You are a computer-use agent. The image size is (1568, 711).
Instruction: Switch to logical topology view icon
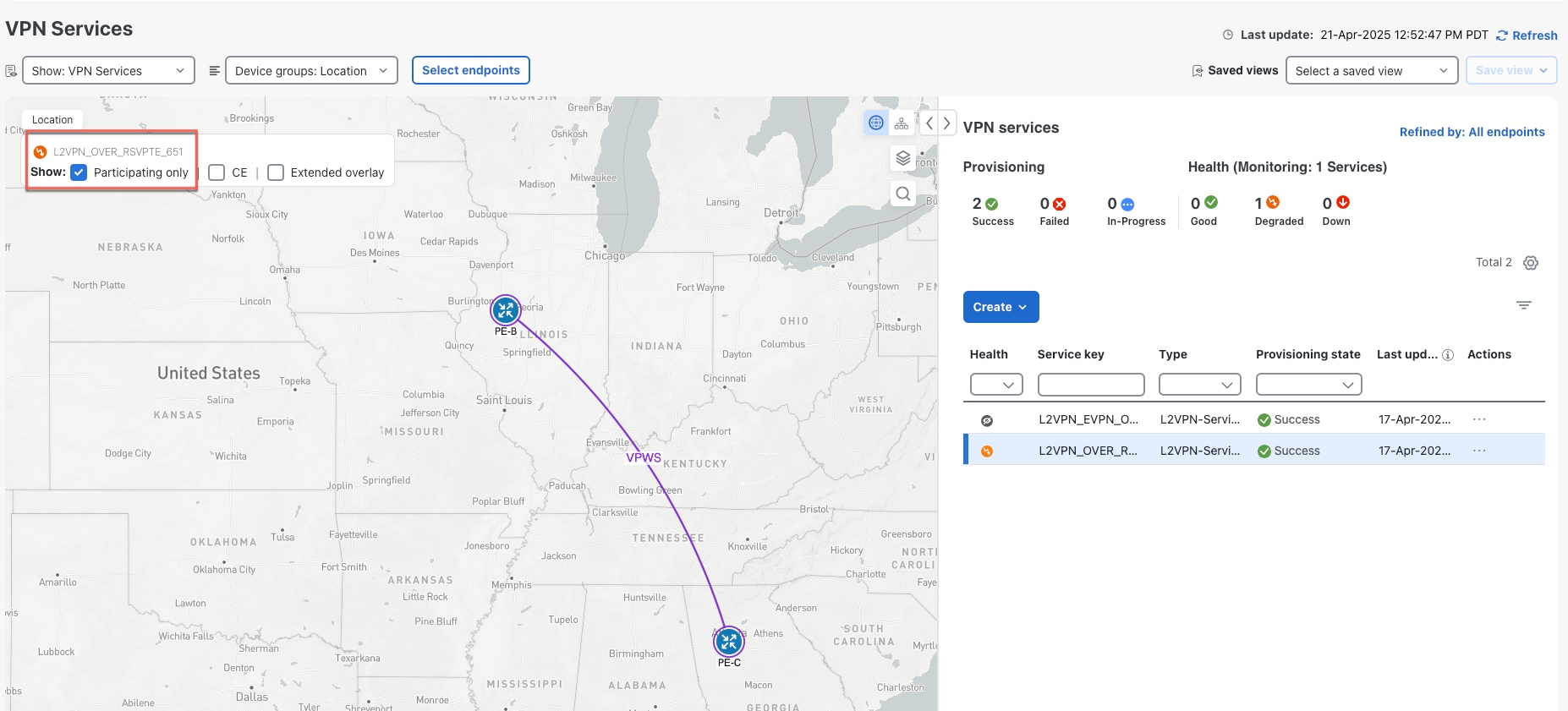pos(902,123)
